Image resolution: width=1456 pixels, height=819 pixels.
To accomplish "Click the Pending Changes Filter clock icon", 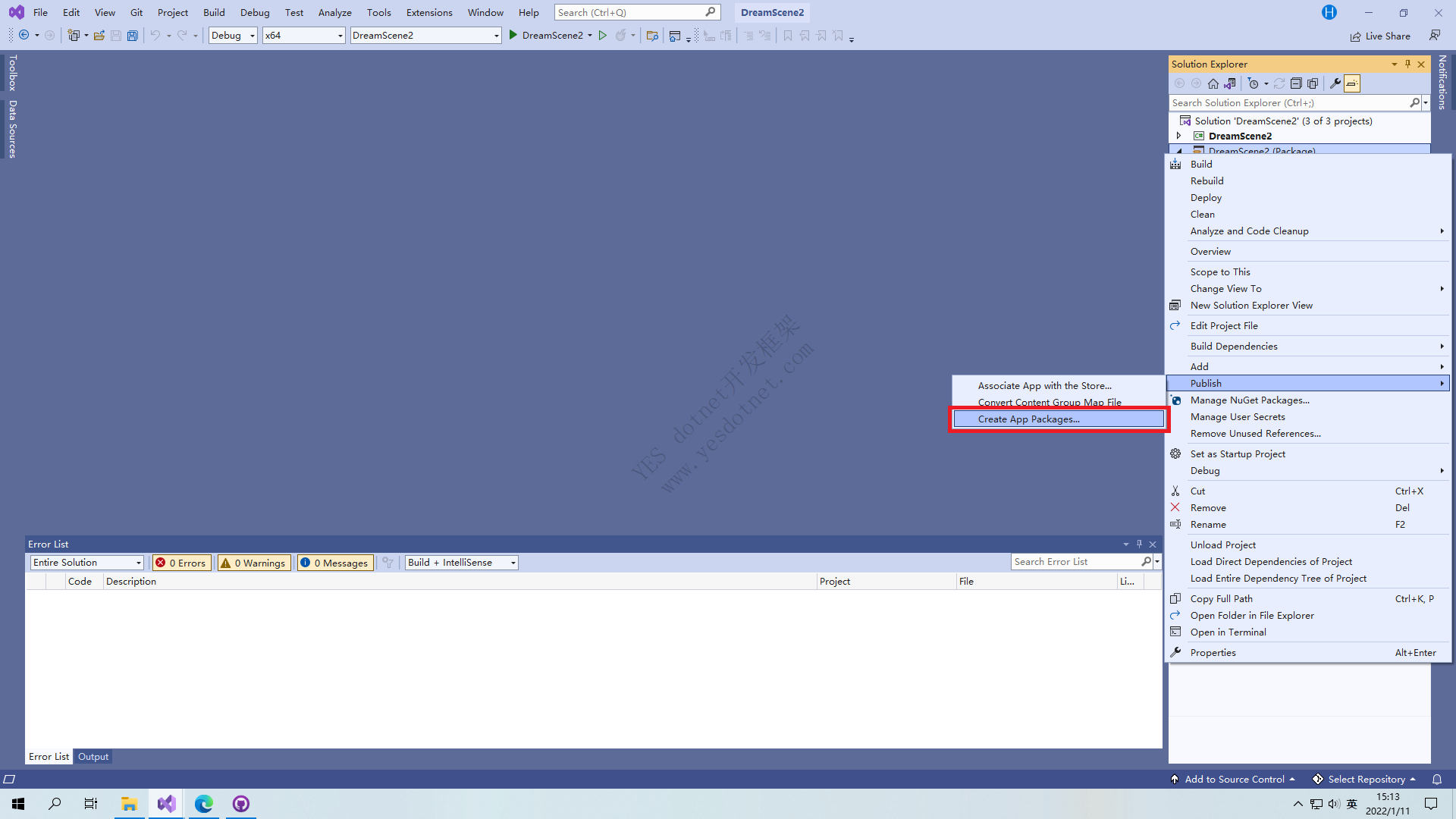I will pyautogui.click(x=1254, y=83).
